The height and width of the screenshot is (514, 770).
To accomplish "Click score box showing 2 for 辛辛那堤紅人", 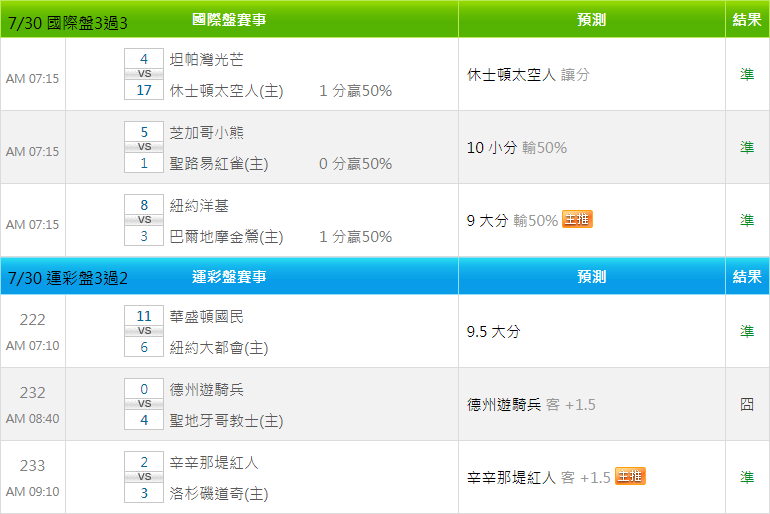I will (x=144, y=462).
